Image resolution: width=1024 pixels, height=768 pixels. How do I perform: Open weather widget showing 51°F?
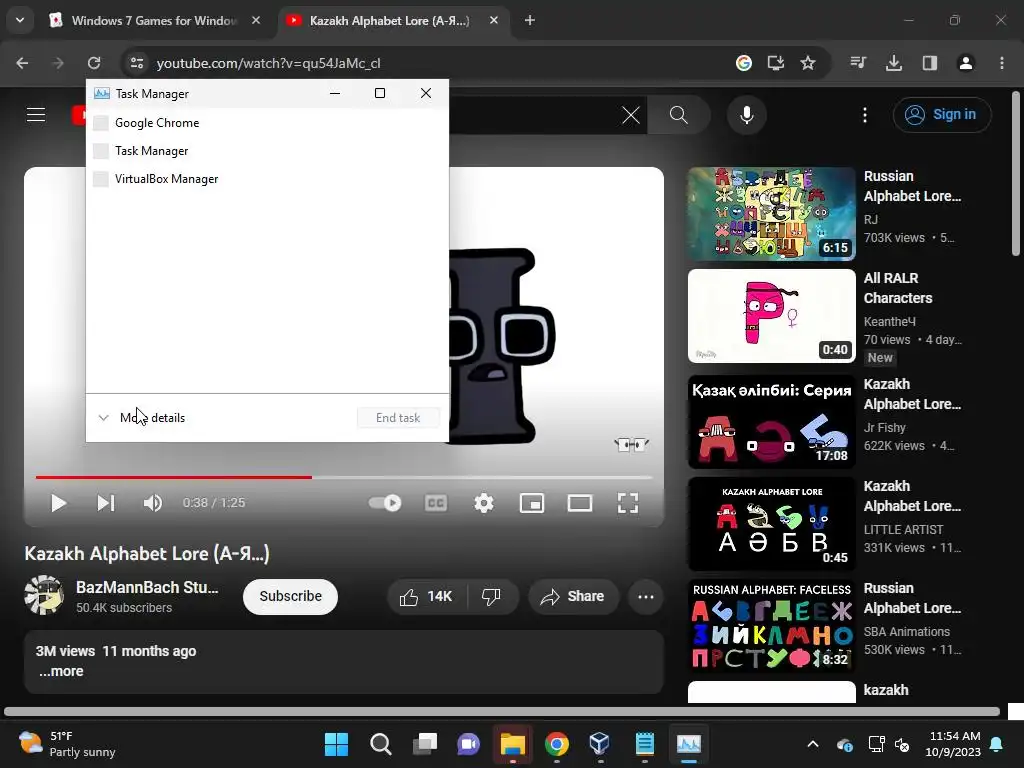pyautogui.click(x=67, y=744)
